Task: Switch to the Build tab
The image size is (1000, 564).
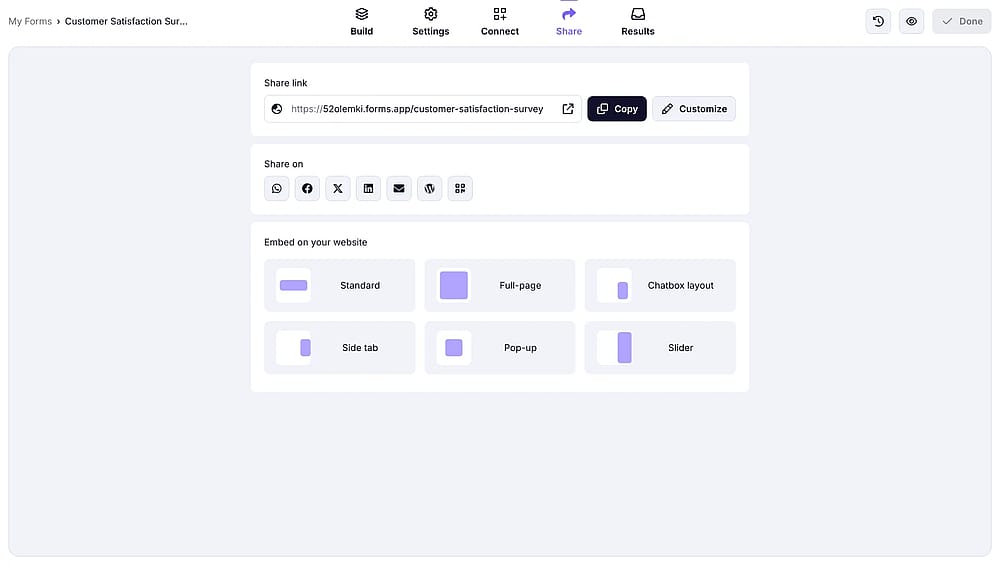Action: point(362,22)
